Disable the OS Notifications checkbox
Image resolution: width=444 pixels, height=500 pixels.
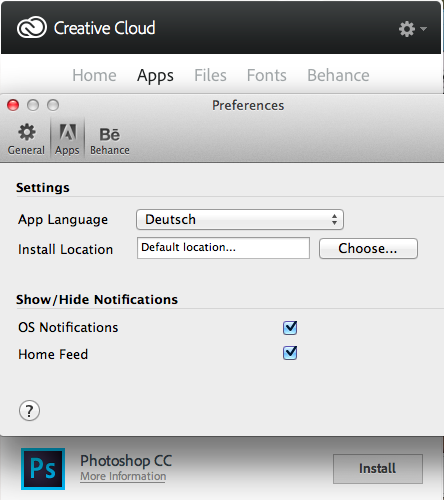click(x=290, y=327)
